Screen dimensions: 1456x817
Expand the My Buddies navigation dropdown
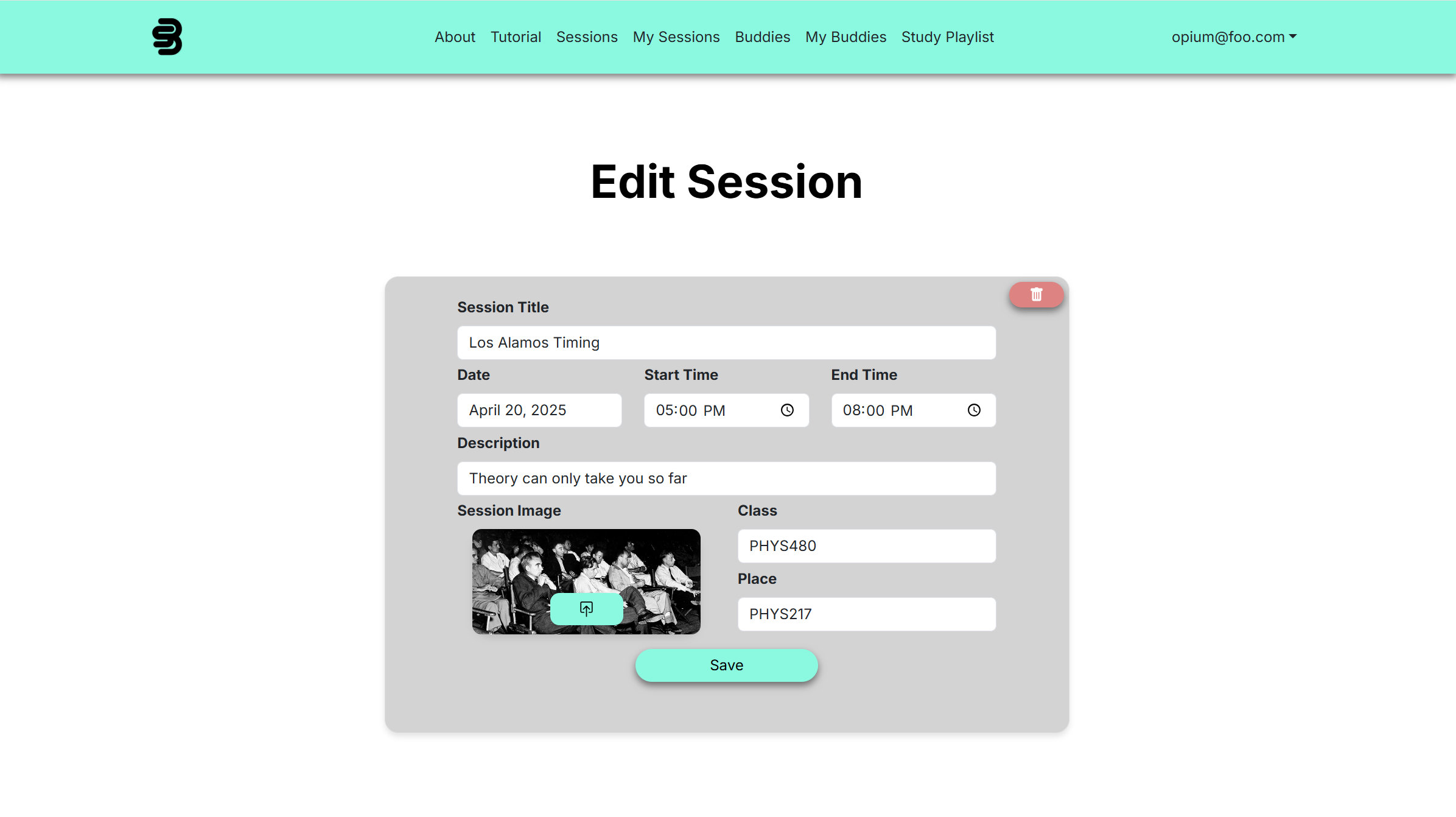coord(845,37)
